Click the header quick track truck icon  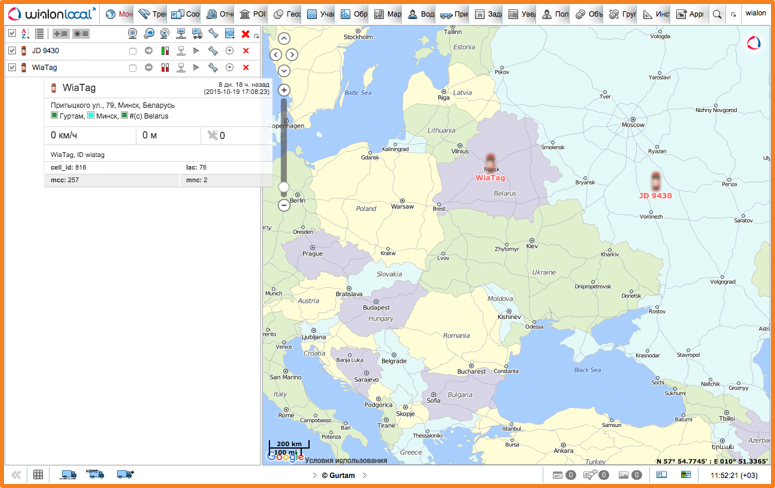(197, 34)
